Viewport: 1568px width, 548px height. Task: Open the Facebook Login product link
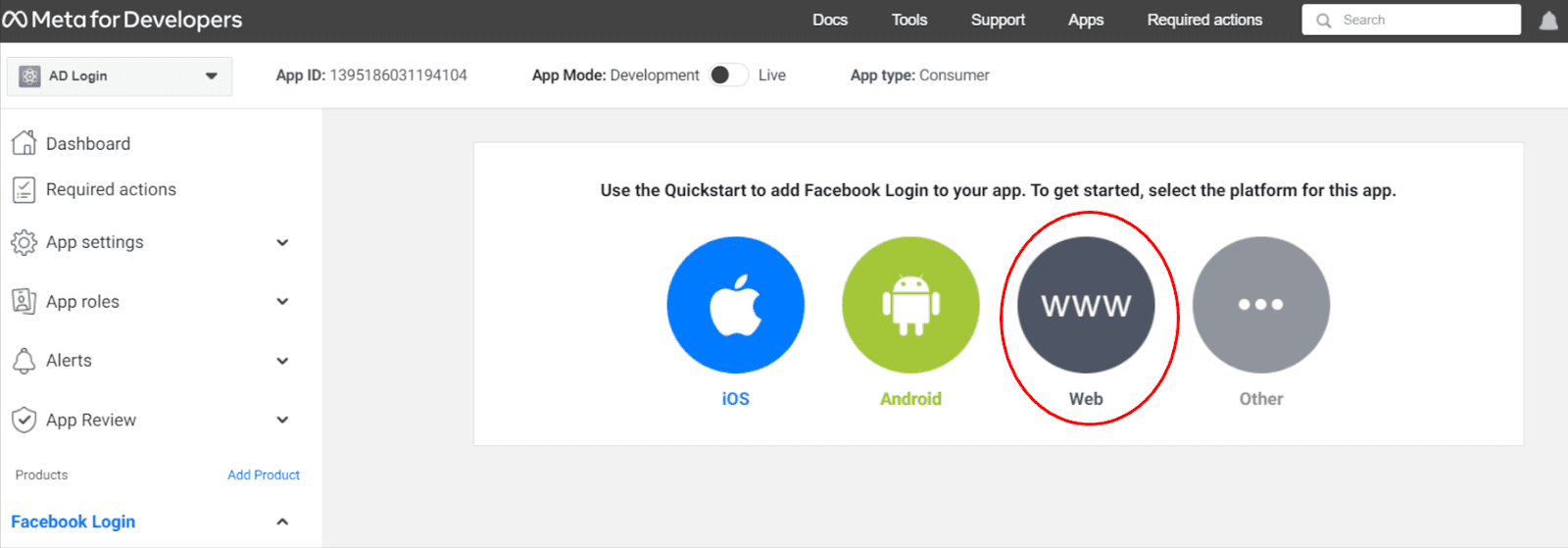pyautogui.click(x=73, y=522)
